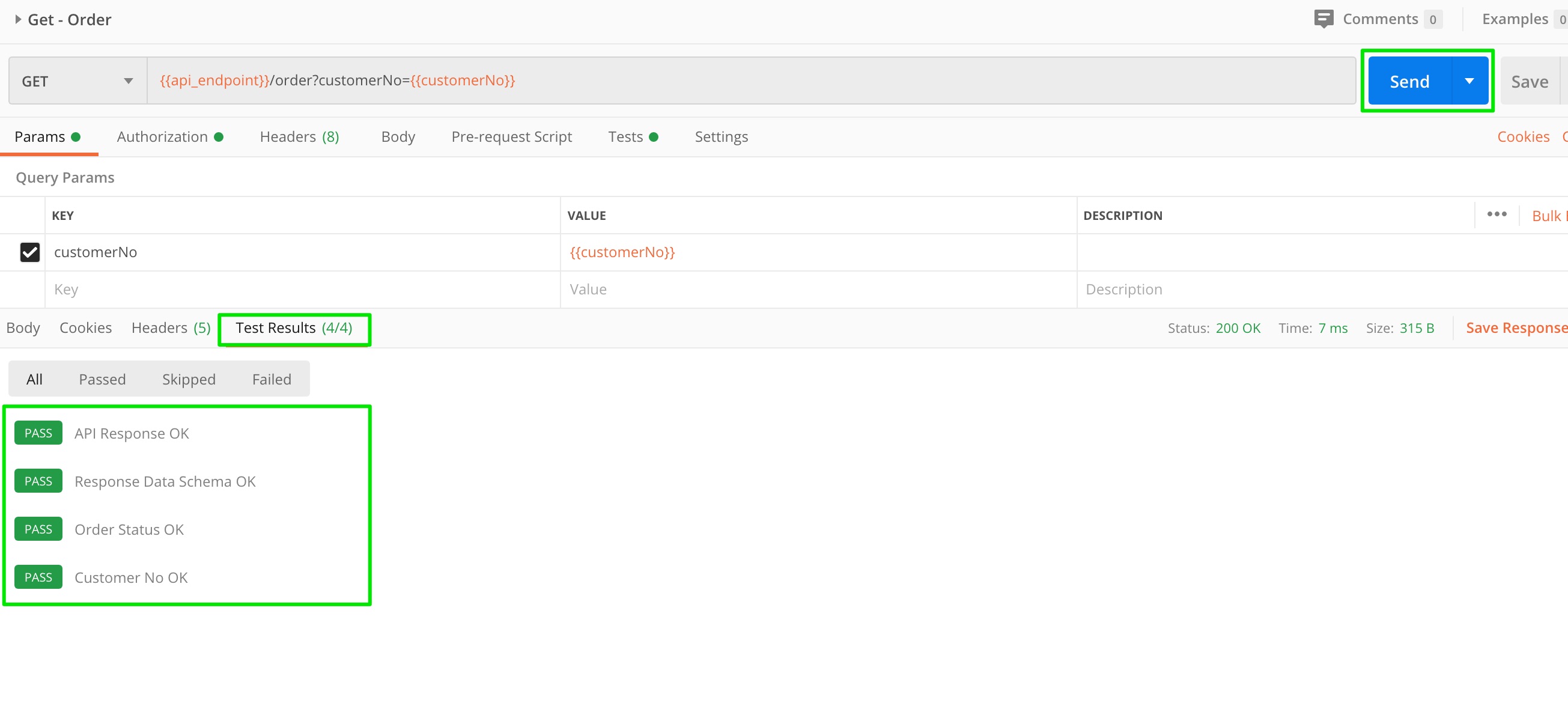Click the Save button
Image resolution: width=1568 pixels, height=721 pixels.
1528,81
